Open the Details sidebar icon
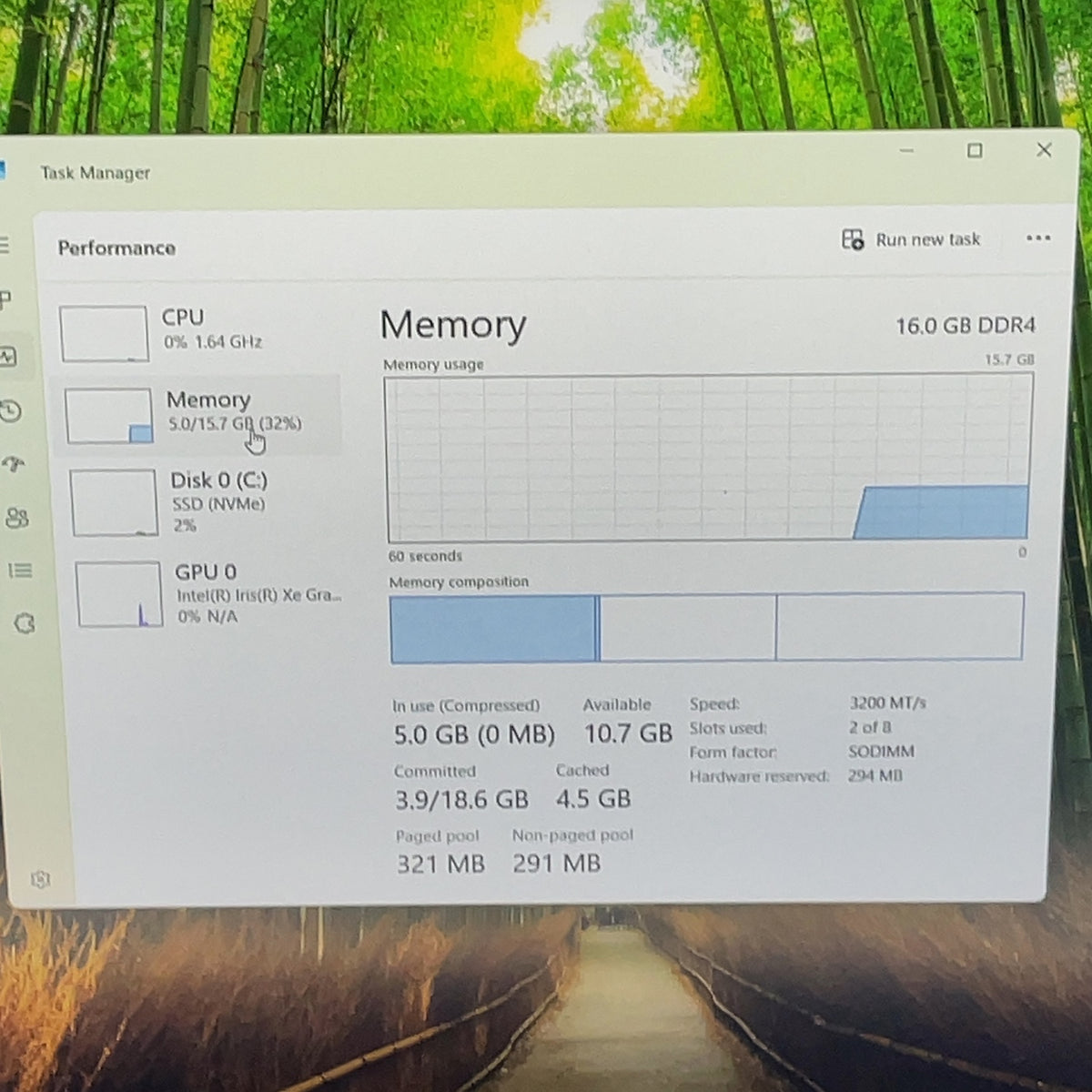 pos(20,571)
